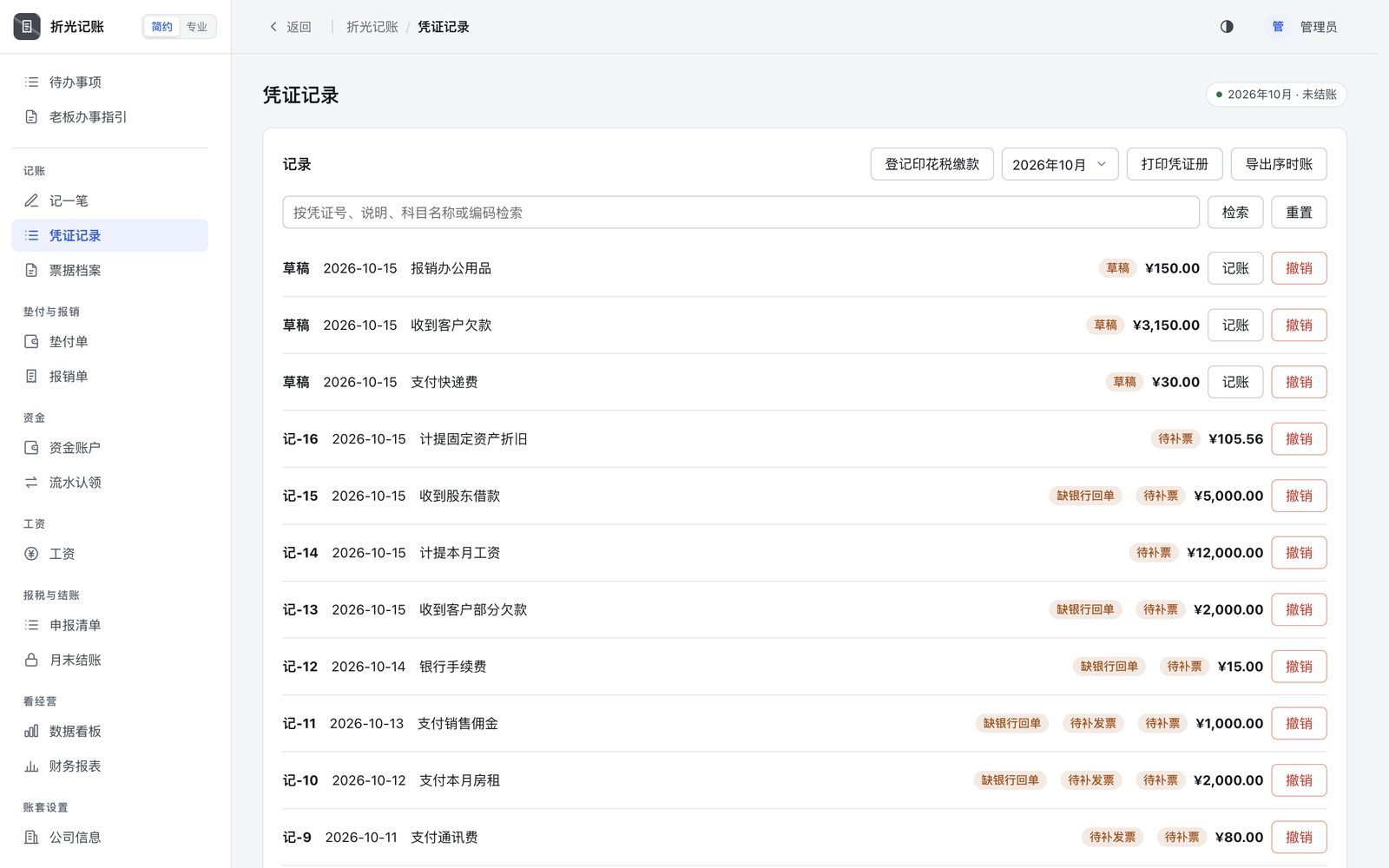
Task: Click the 检索 search button
Action: click(x=1235, y=213)
